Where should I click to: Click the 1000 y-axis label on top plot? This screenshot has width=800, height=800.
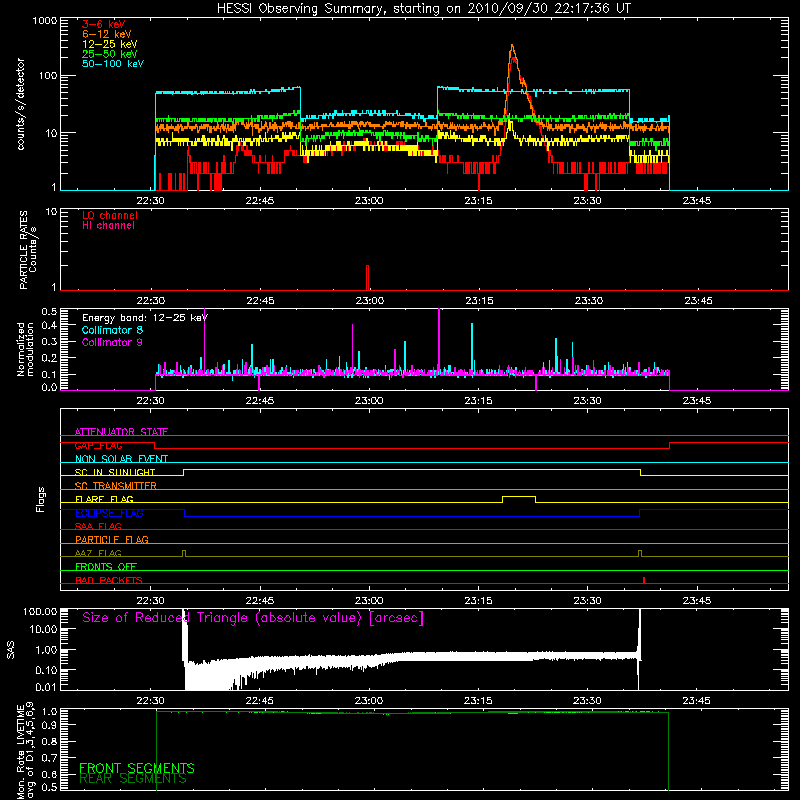point(44,21)
